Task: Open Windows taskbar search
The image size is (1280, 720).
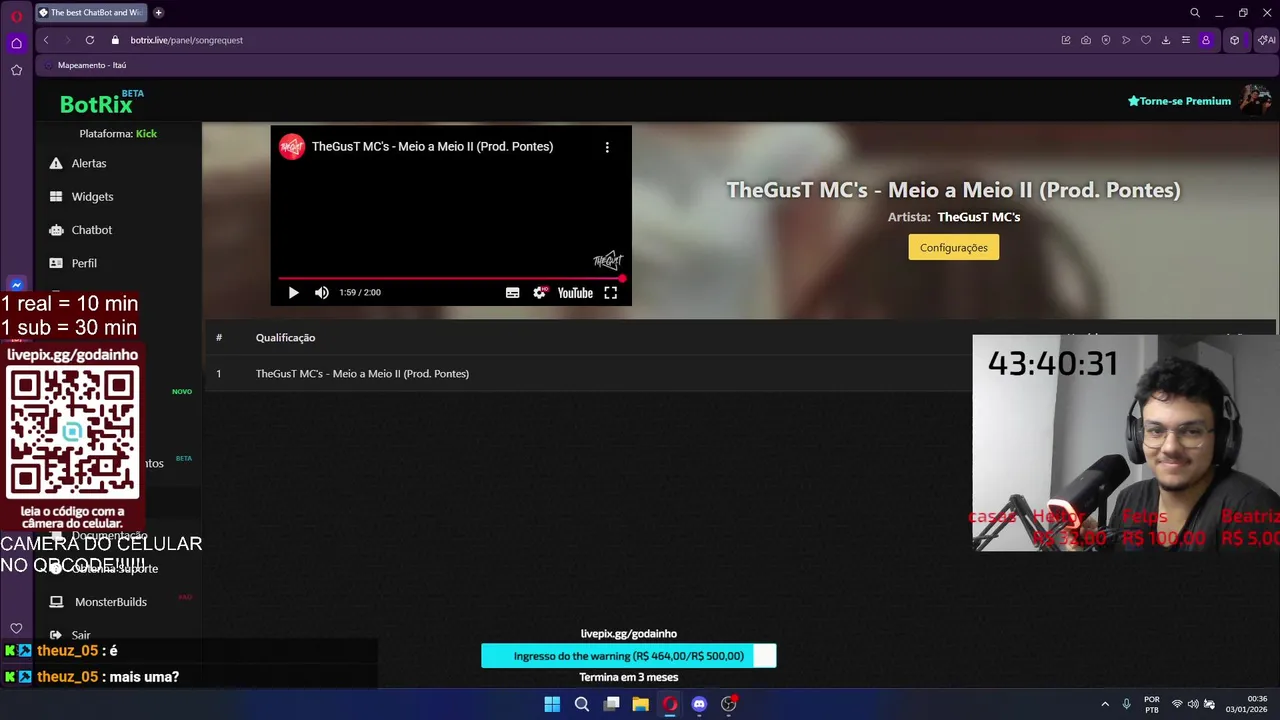Action: coord(582,704)
